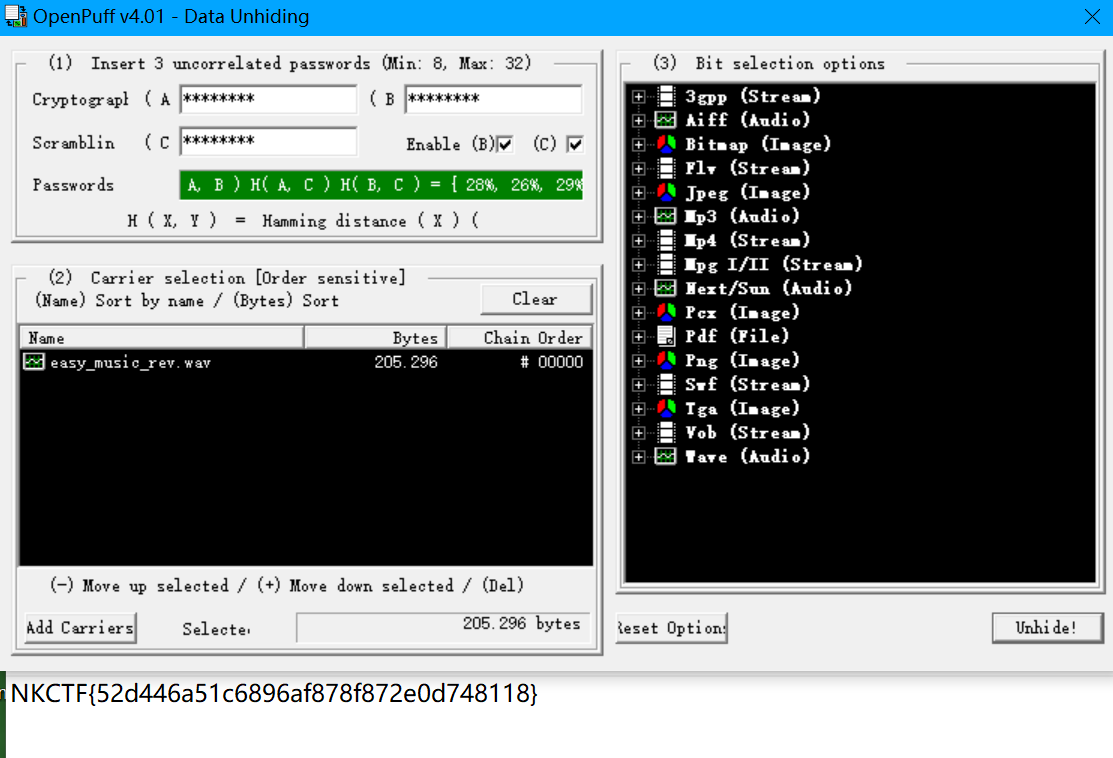Click the Unhide! button

(x=1047, y=627)
